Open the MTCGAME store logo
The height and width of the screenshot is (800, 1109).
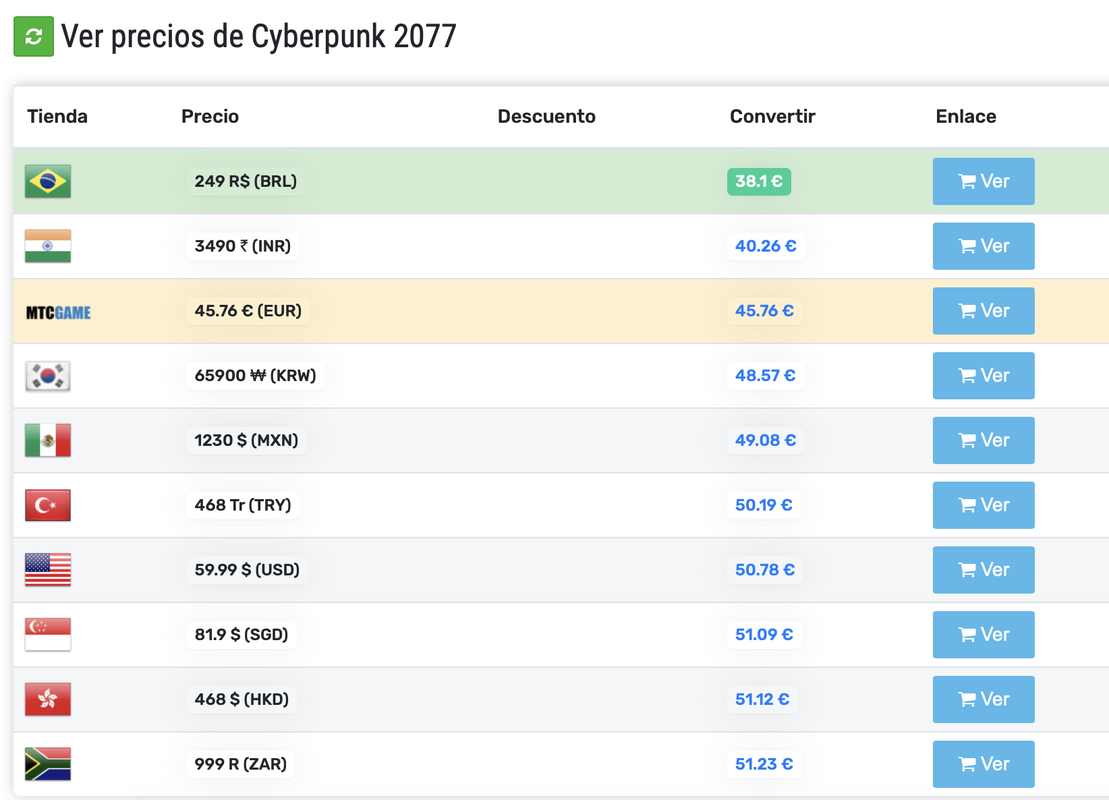58,312
